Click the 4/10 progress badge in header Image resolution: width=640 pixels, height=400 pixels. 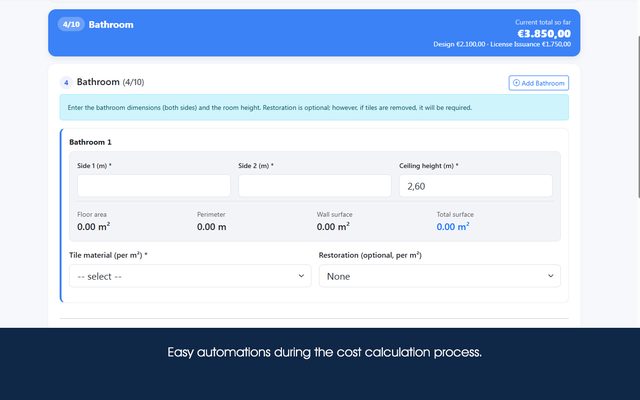pyautogui.click(x=71, y=24)
